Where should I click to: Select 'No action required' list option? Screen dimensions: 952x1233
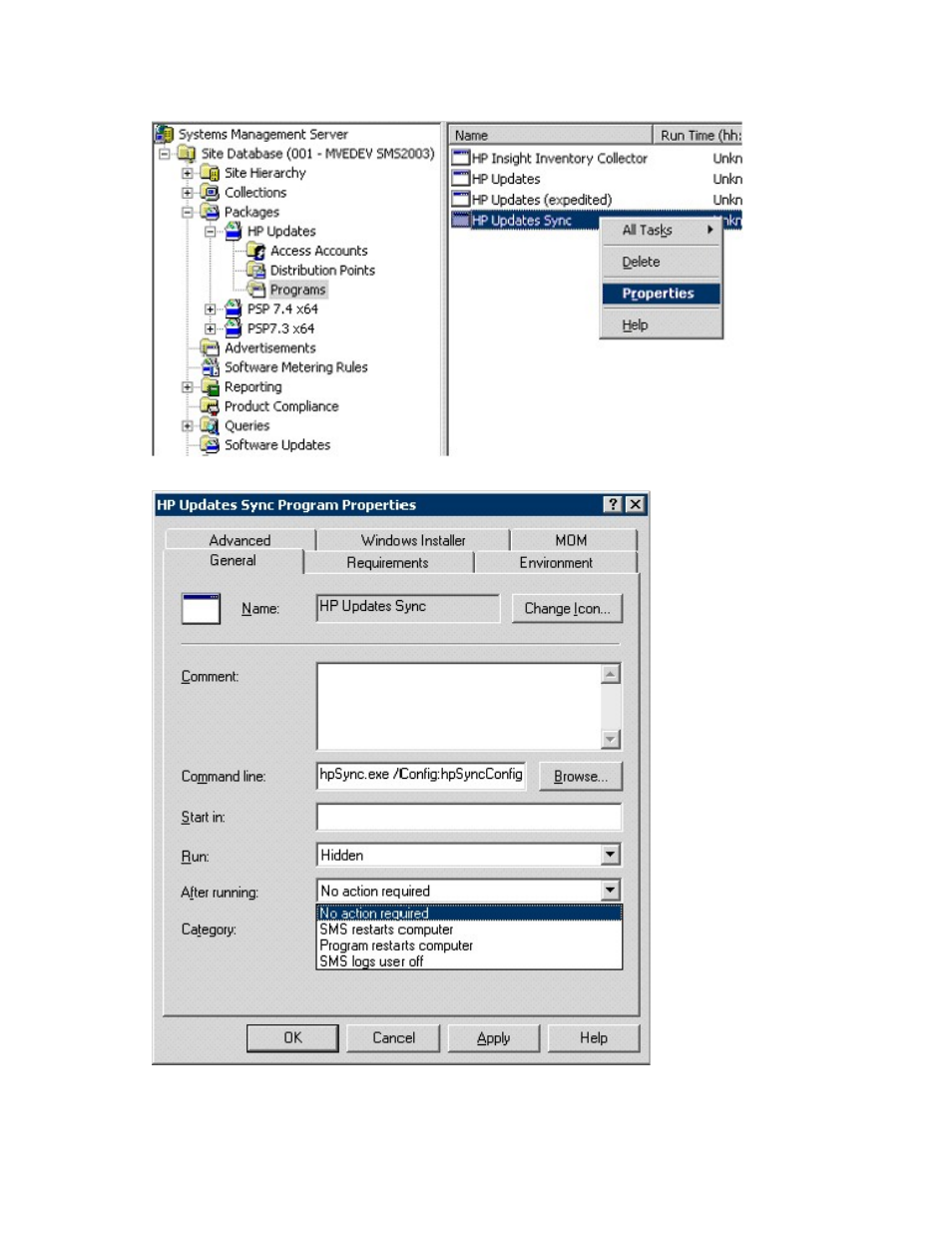coord(469,913)
